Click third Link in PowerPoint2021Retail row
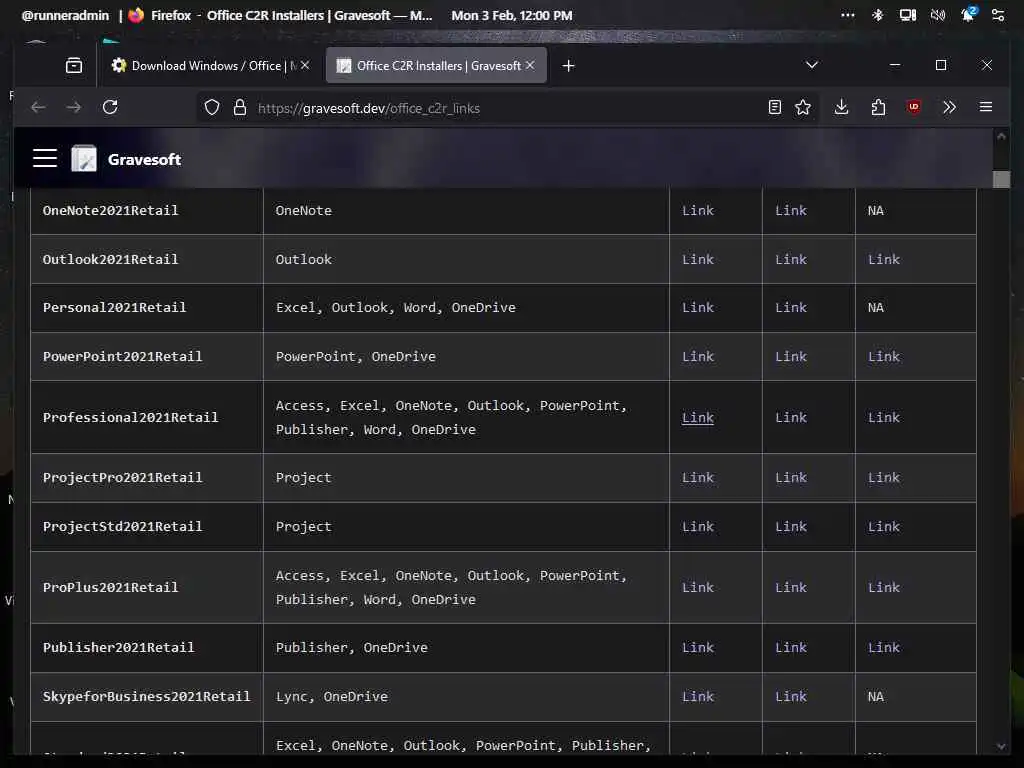The height and width of the screenshot is (768, 1024). click(883, 357)
